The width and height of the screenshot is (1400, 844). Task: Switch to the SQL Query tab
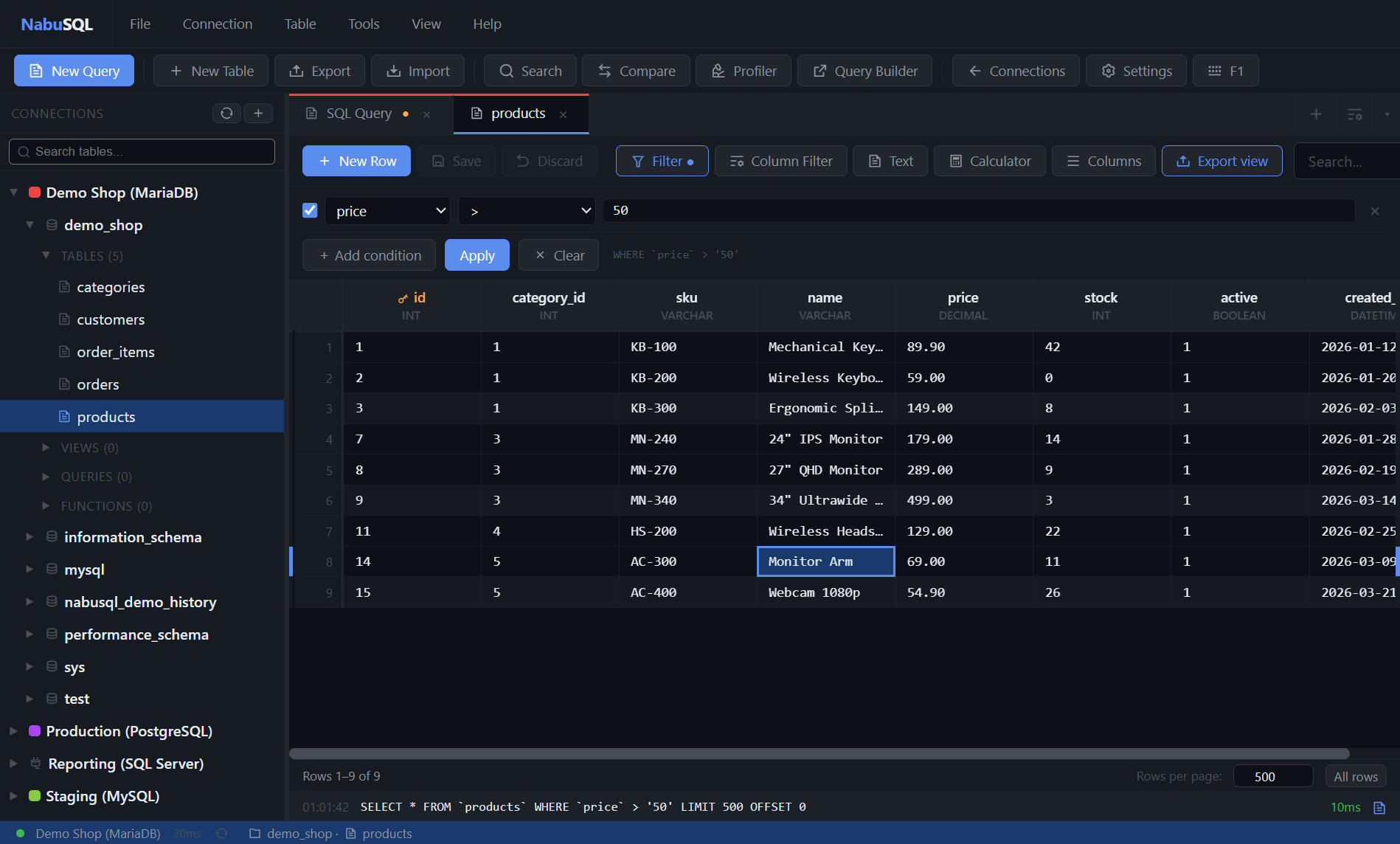pyautogui.click(x=358, y=114)
